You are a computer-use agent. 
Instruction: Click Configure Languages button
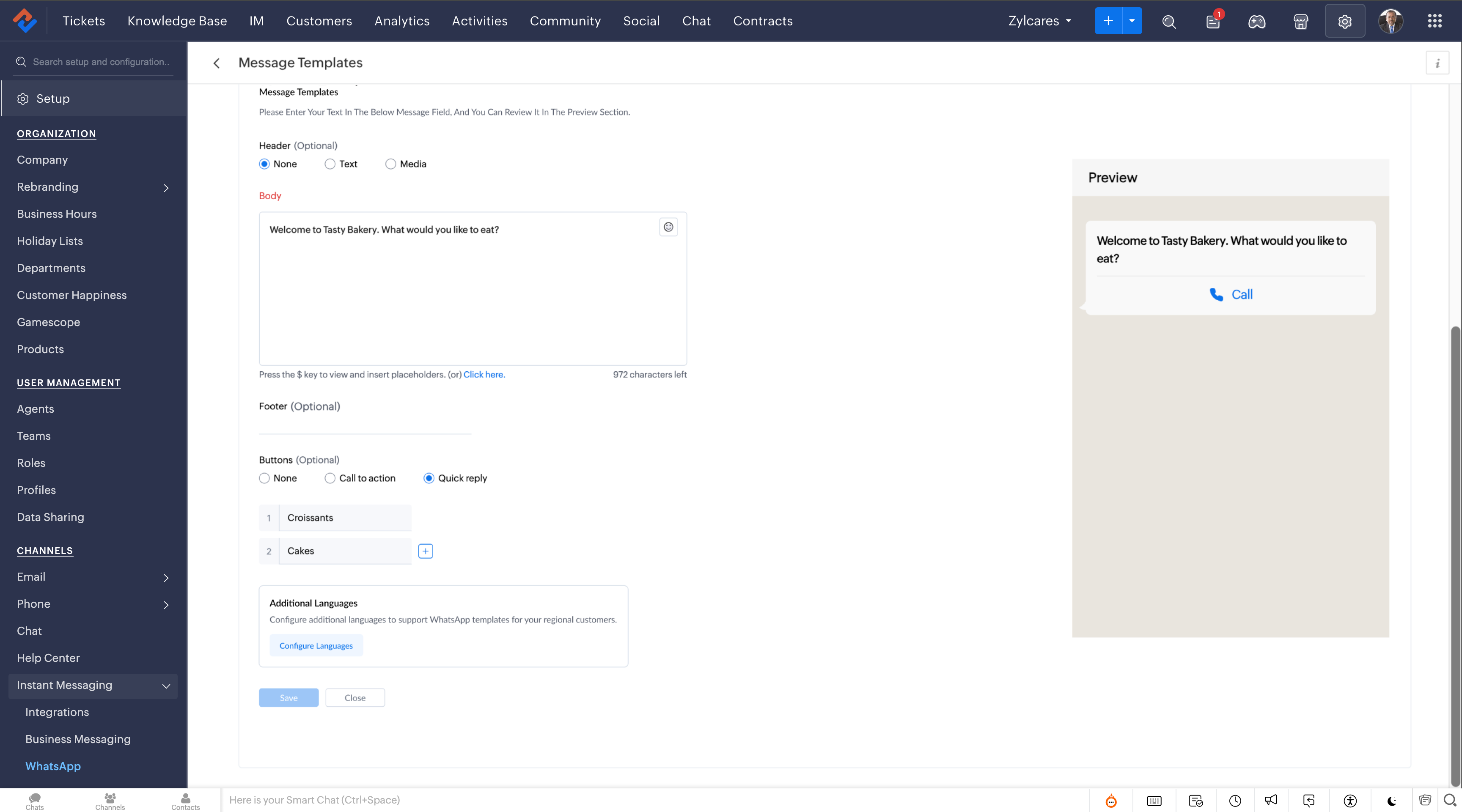pos(316,646)
